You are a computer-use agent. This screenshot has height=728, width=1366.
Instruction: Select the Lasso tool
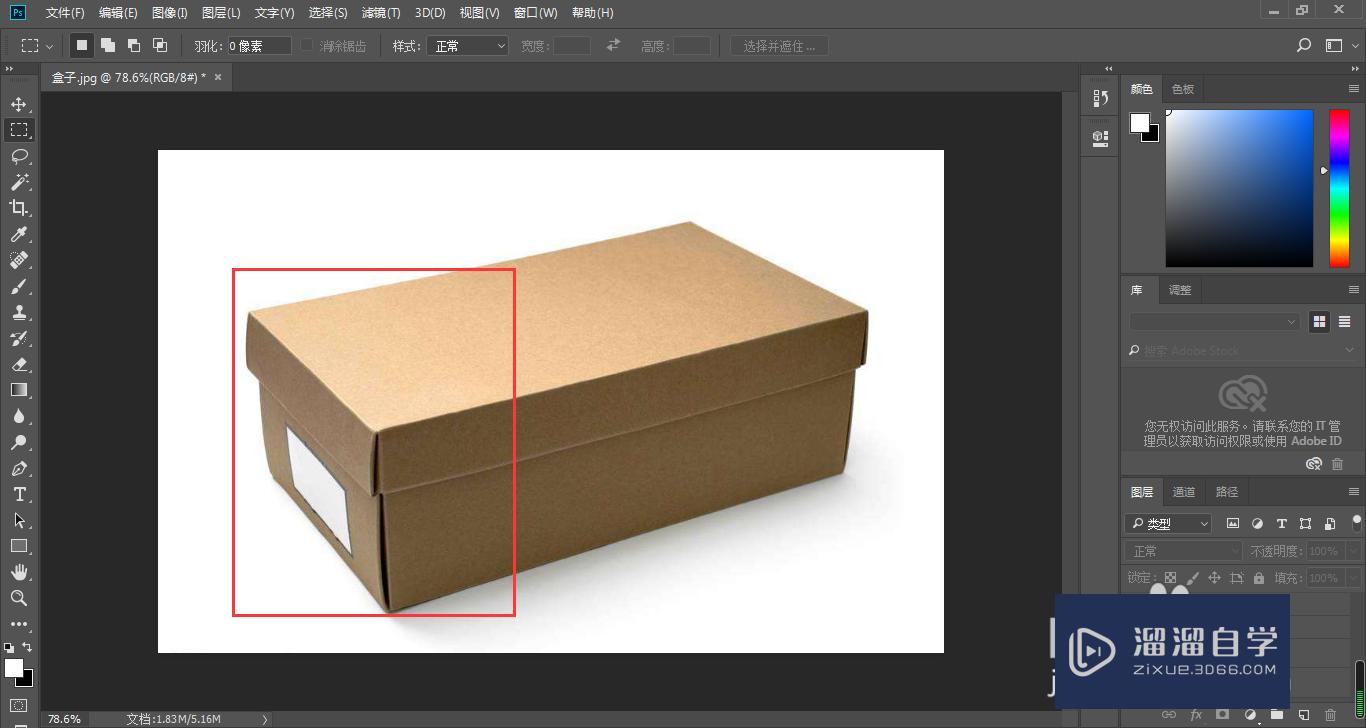point(19,156)
